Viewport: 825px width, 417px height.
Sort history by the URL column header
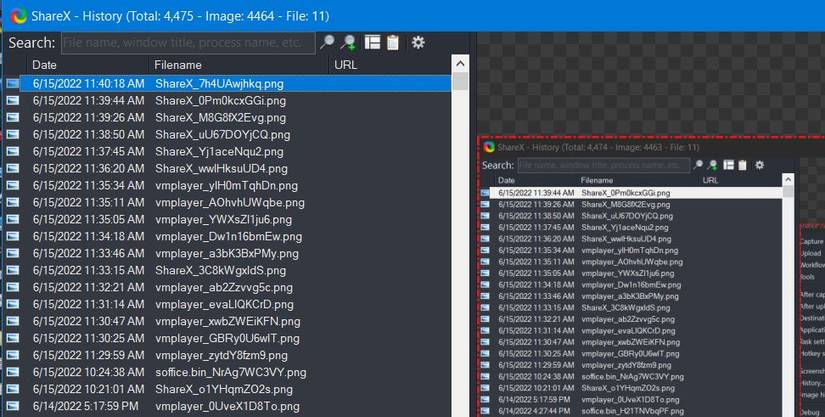click(390, 65)
